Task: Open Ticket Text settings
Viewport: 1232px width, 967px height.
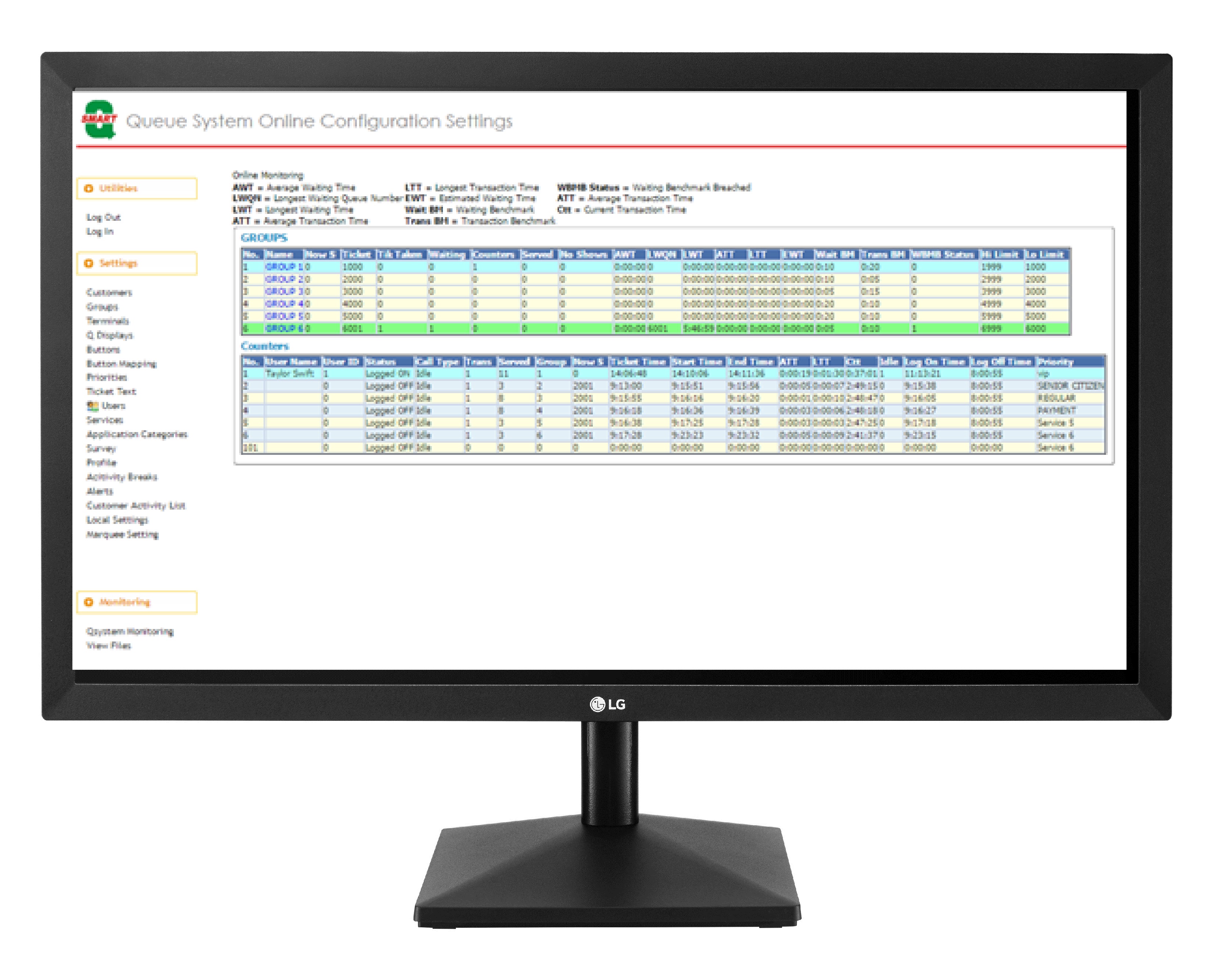Action: point(111,391)
